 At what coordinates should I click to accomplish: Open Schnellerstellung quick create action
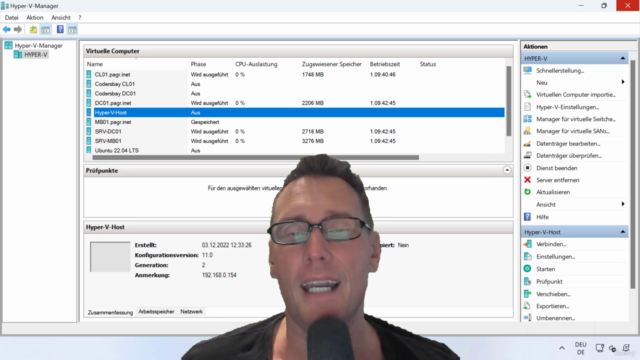click(560, 71)
